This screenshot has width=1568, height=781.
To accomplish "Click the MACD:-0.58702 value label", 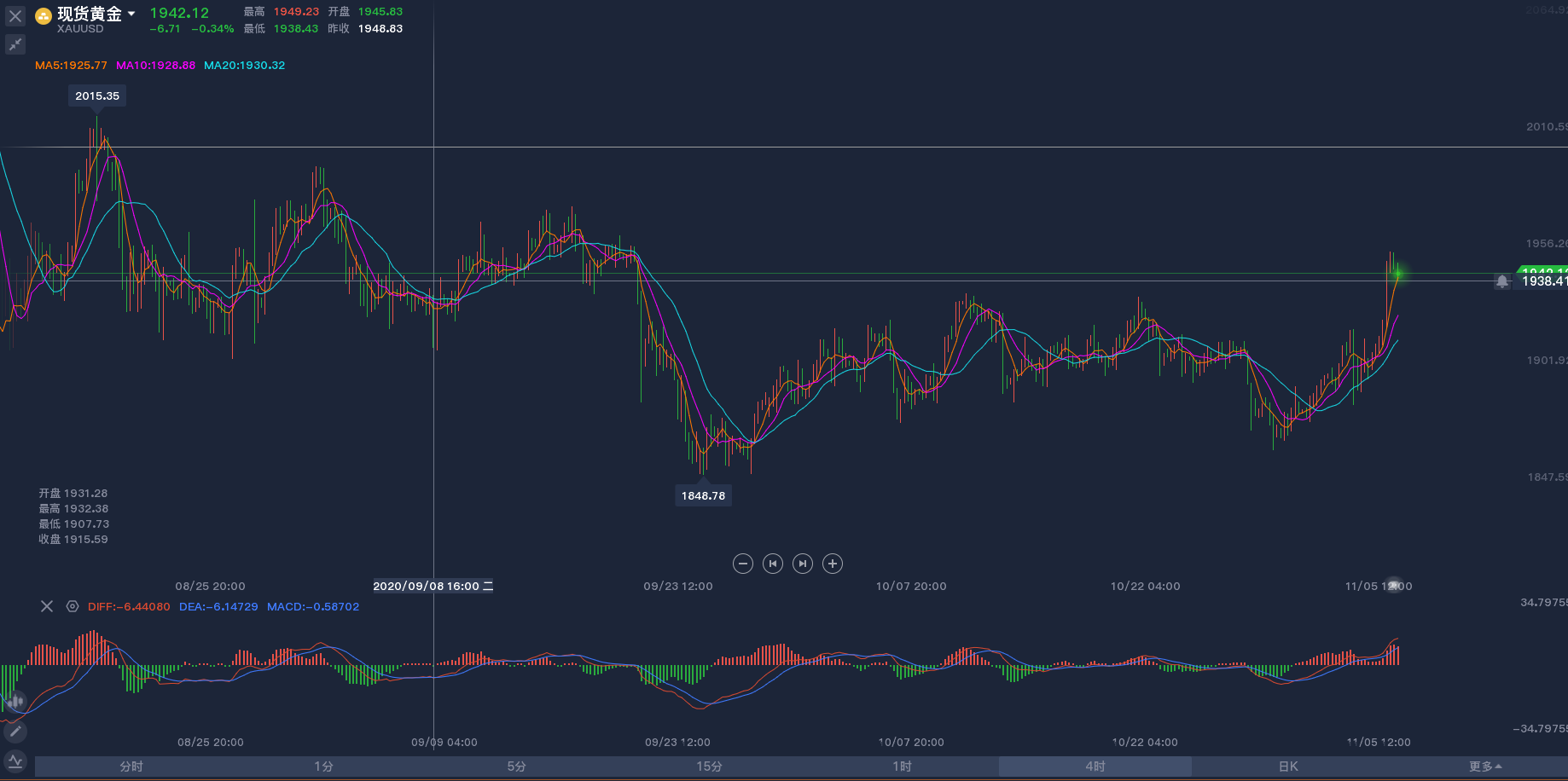I will 313,607.
